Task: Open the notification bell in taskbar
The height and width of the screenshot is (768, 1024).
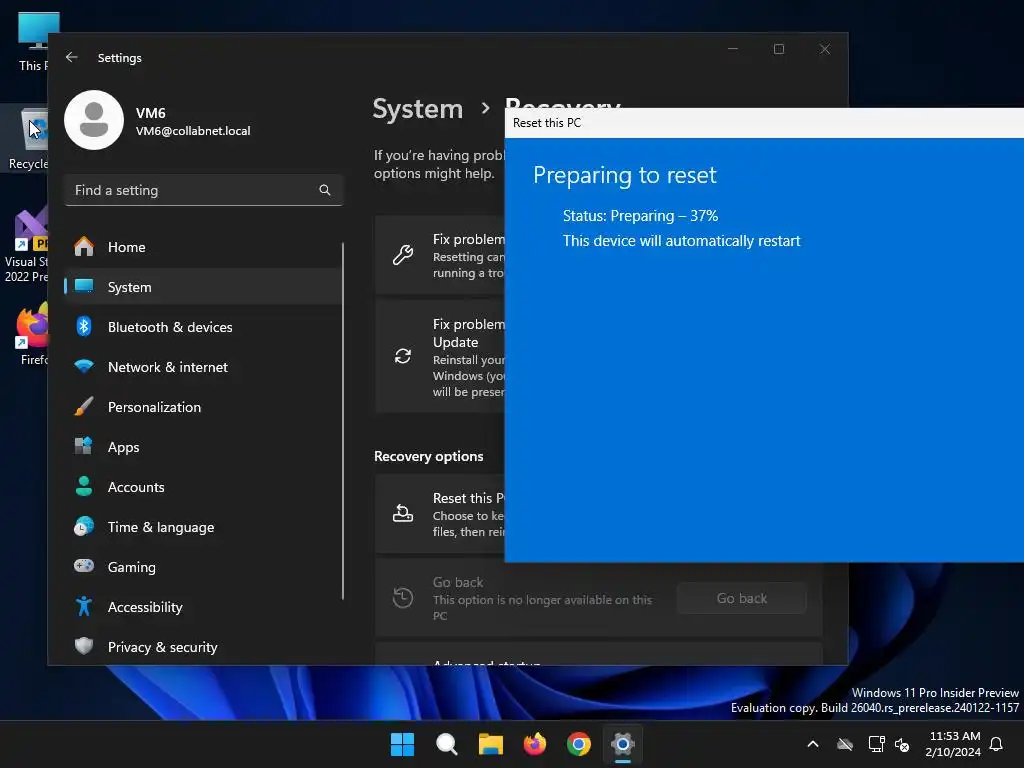Action: (997, 744)
